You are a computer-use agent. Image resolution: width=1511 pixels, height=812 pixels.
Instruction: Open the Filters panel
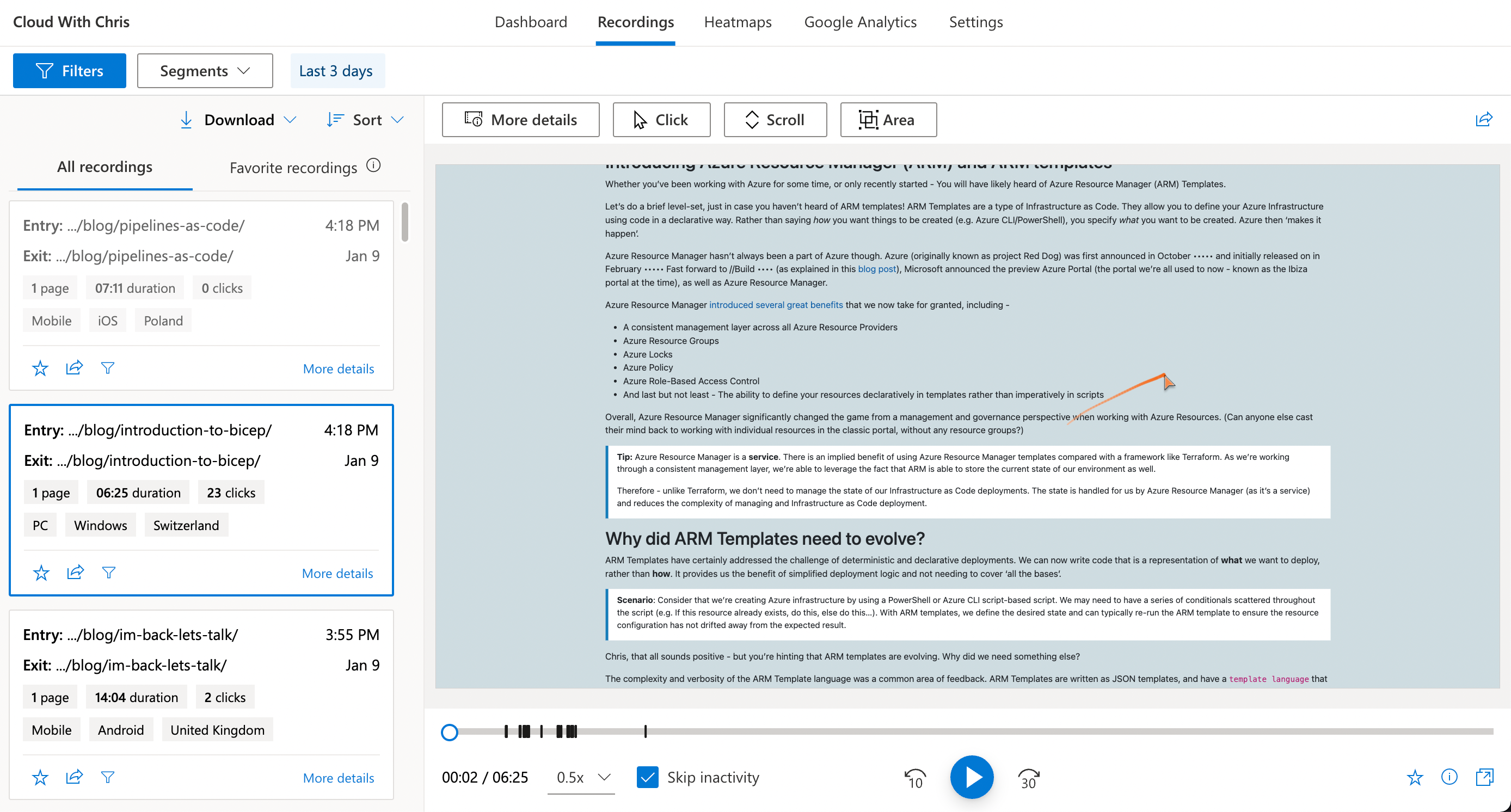(x=69, y=70)
